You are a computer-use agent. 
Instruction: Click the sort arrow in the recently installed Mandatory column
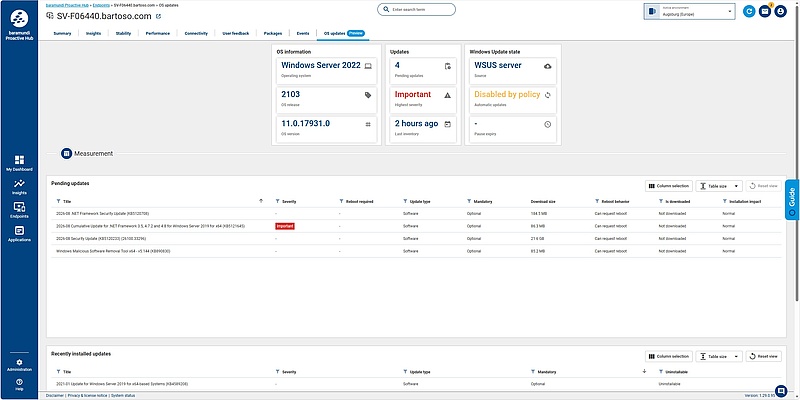644,371
